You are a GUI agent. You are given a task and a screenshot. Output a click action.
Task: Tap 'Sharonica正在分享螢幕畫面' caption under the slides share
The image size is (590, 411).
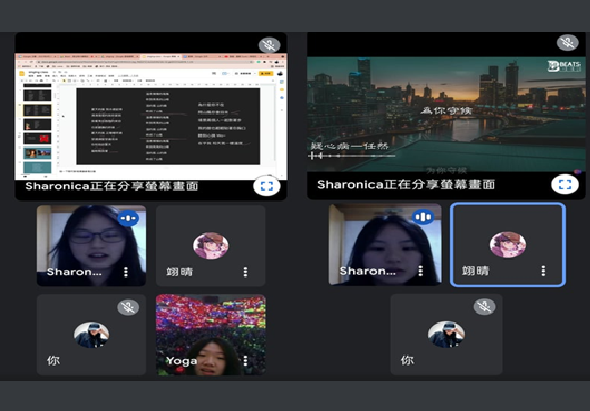(112, 186)
